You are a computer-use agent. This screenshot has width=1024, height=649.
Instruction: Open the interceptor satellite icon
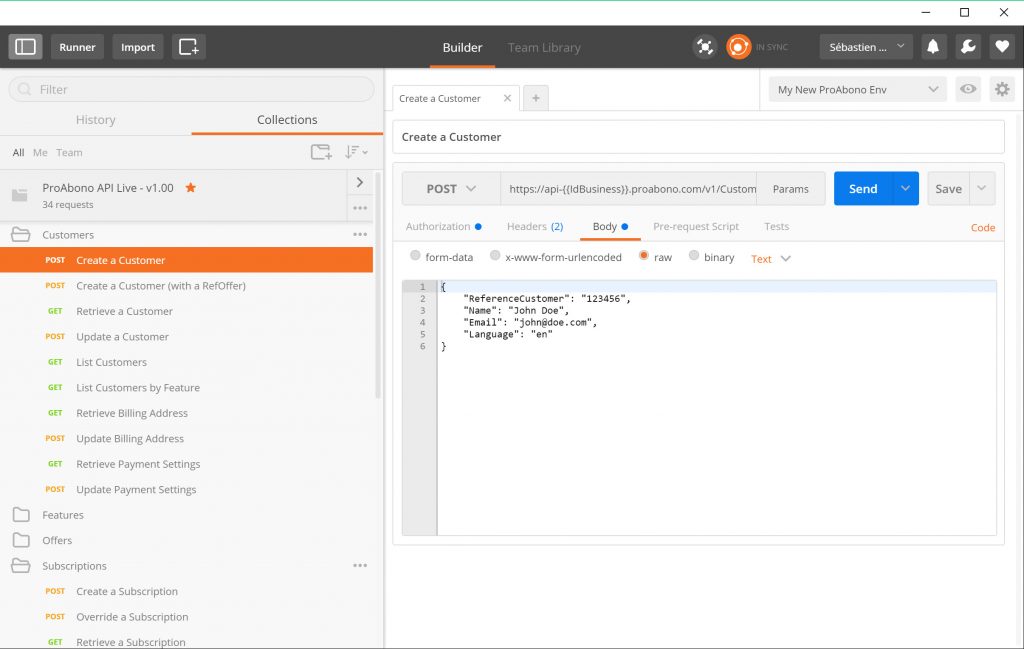[705, 47]
